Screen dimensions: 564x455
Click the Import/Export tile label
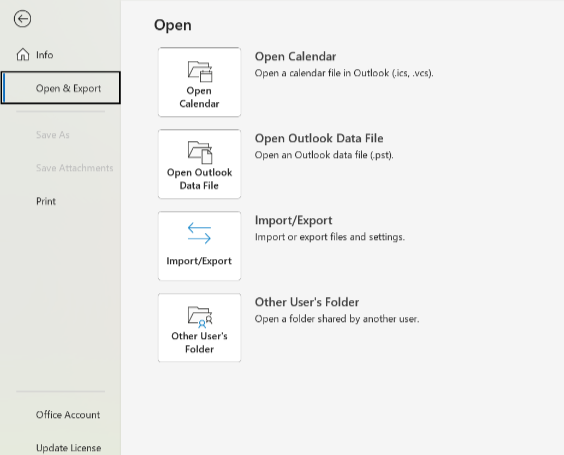tap(199, 261)
